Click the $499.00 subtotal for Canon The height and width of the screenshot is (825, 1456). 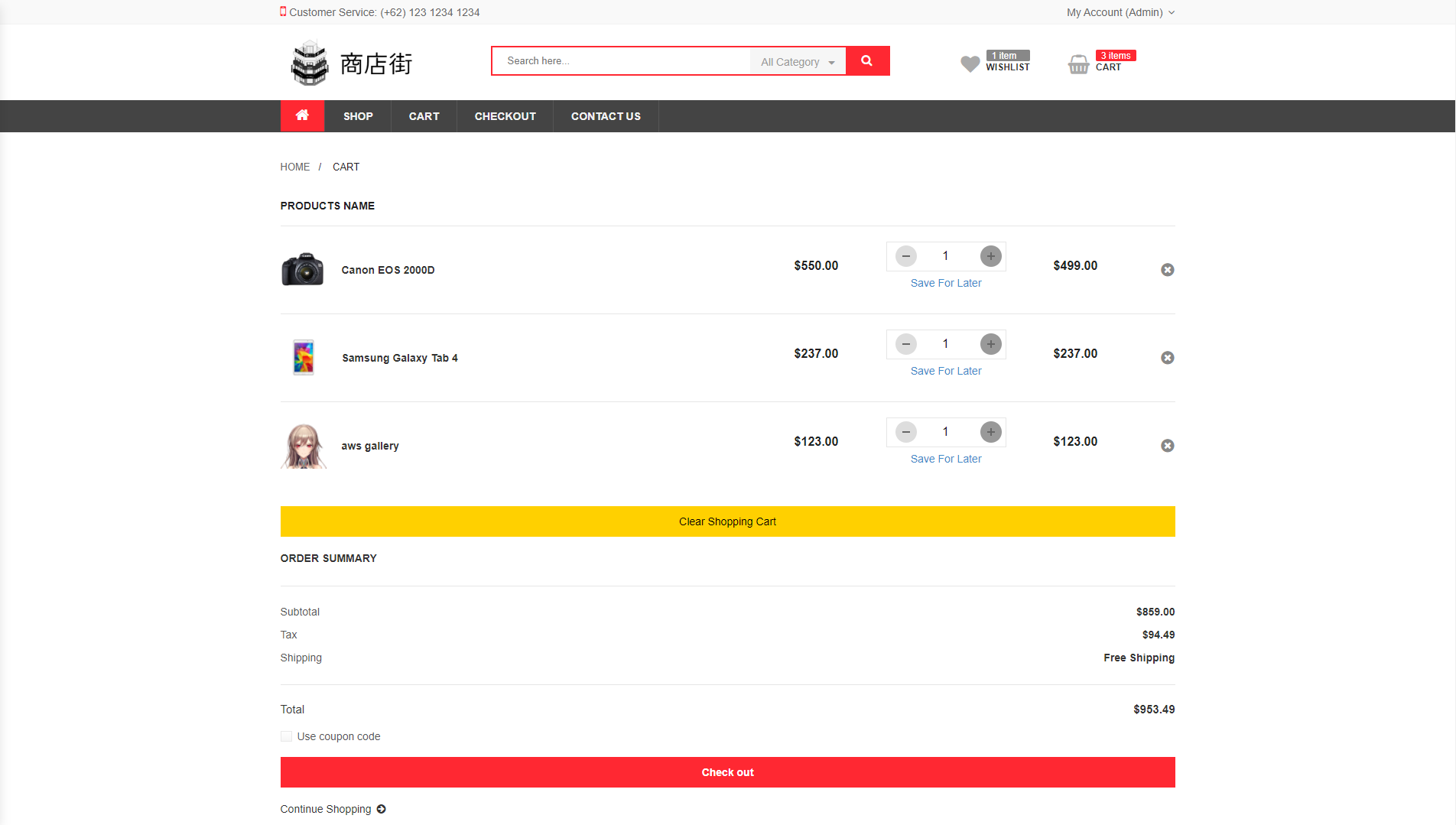[x=1075, y=265]
